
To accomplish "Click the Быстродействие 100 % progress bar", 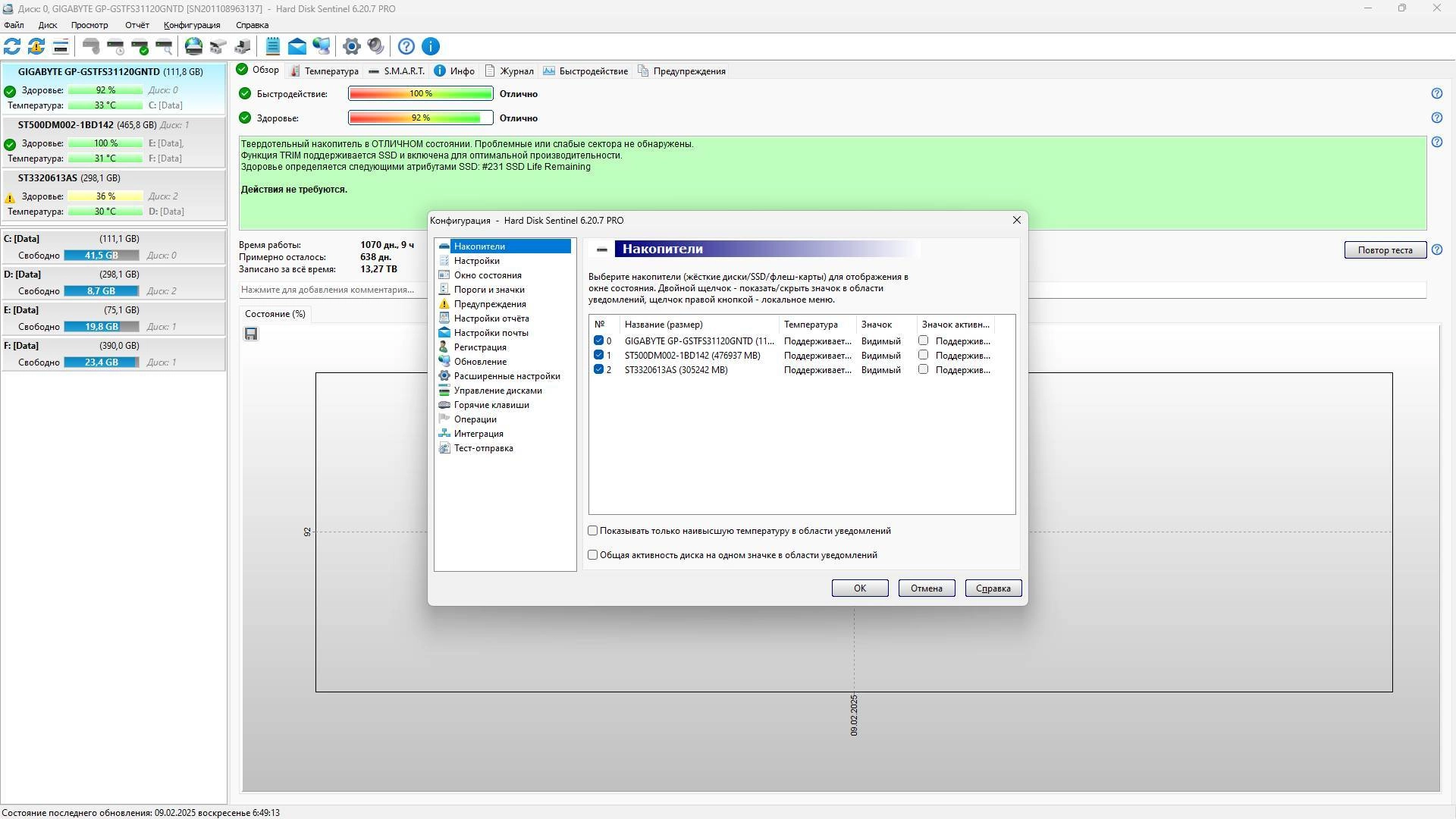I will point(421,93).
